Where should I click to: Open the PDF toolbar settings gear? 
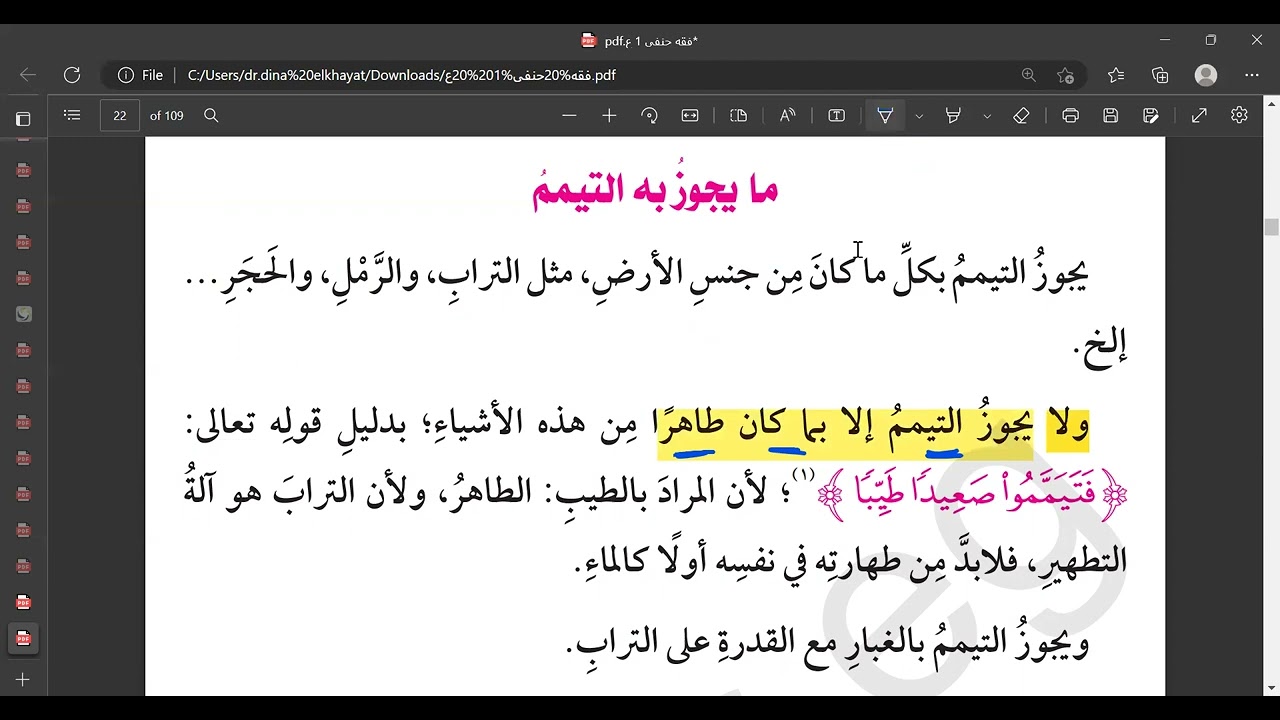[1239, 116]
